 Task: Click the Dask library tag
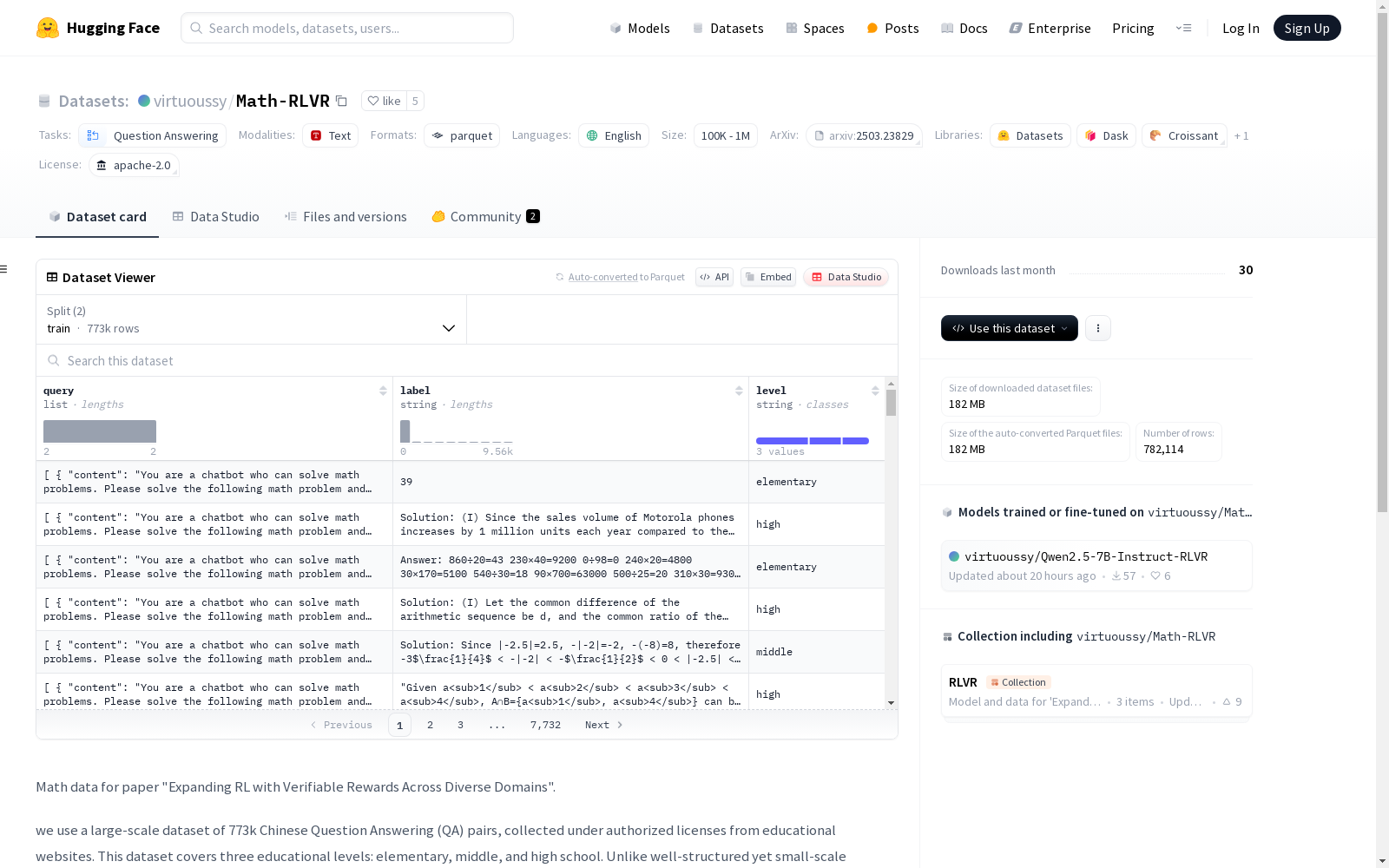[x=1107, y=135]
